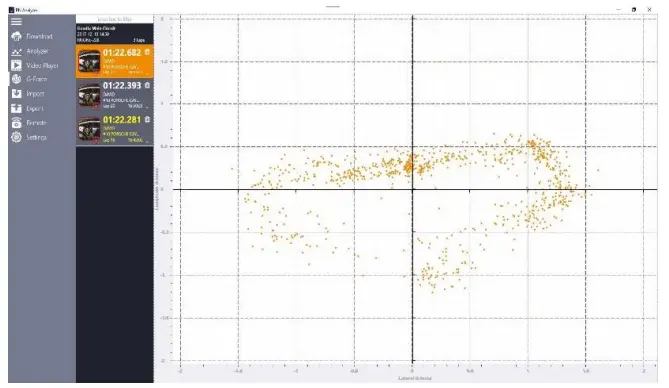The width and height of the screenshot is (669, 388).
Task: Select the 01:22.281 lap thumbnail
Action: click(x=89, y=130)
